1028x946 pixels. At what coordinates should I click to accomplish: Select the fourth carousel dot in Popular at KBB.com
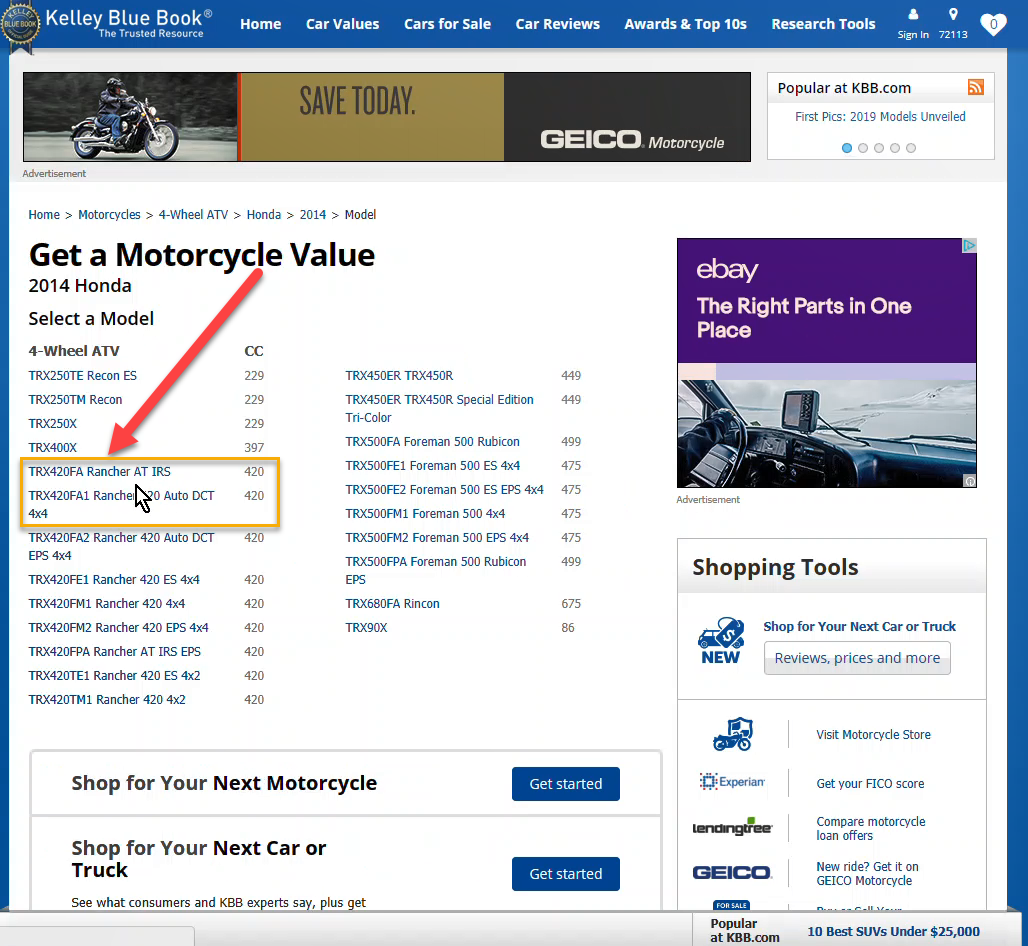[895, 148]
